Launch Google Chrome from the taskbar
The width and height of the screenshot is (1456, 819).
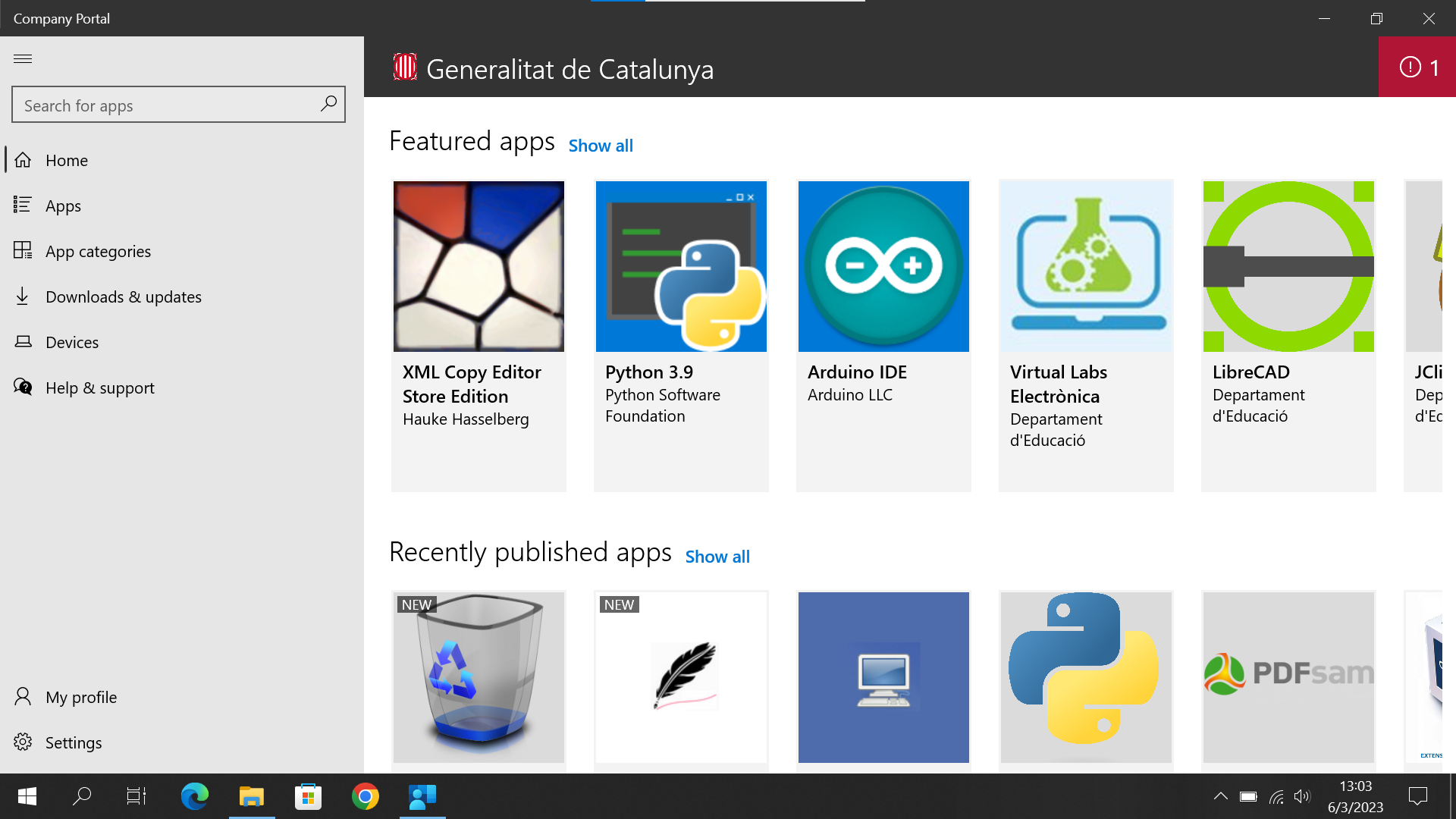pos(365,797)
